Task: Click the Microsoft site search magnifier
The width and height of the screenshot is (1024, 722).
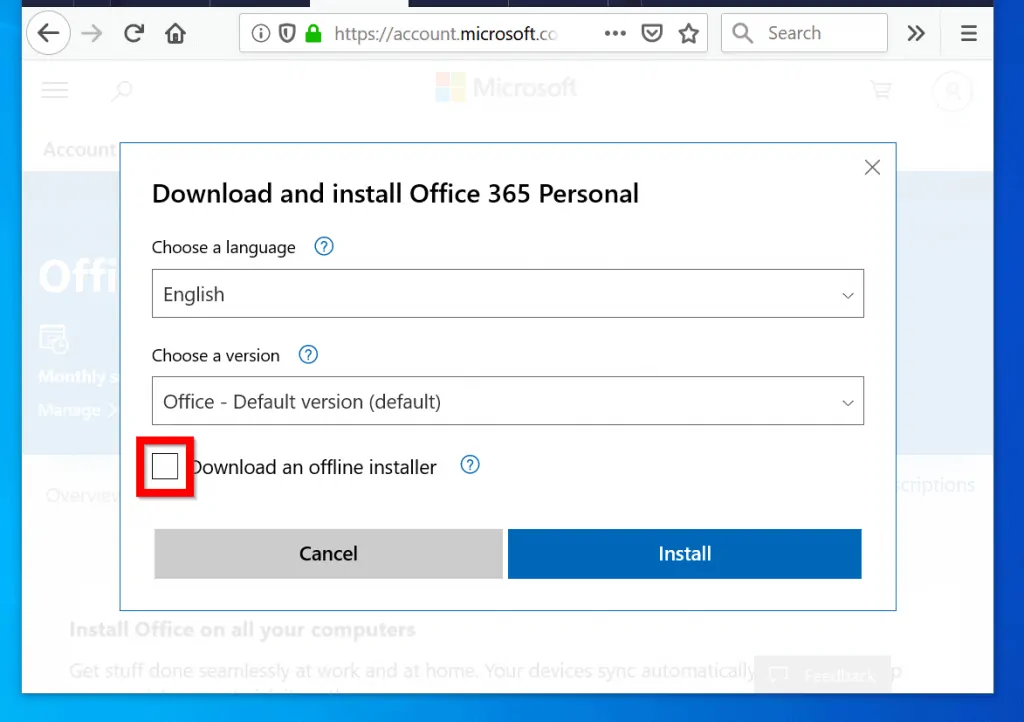Action: coord(121,90)
